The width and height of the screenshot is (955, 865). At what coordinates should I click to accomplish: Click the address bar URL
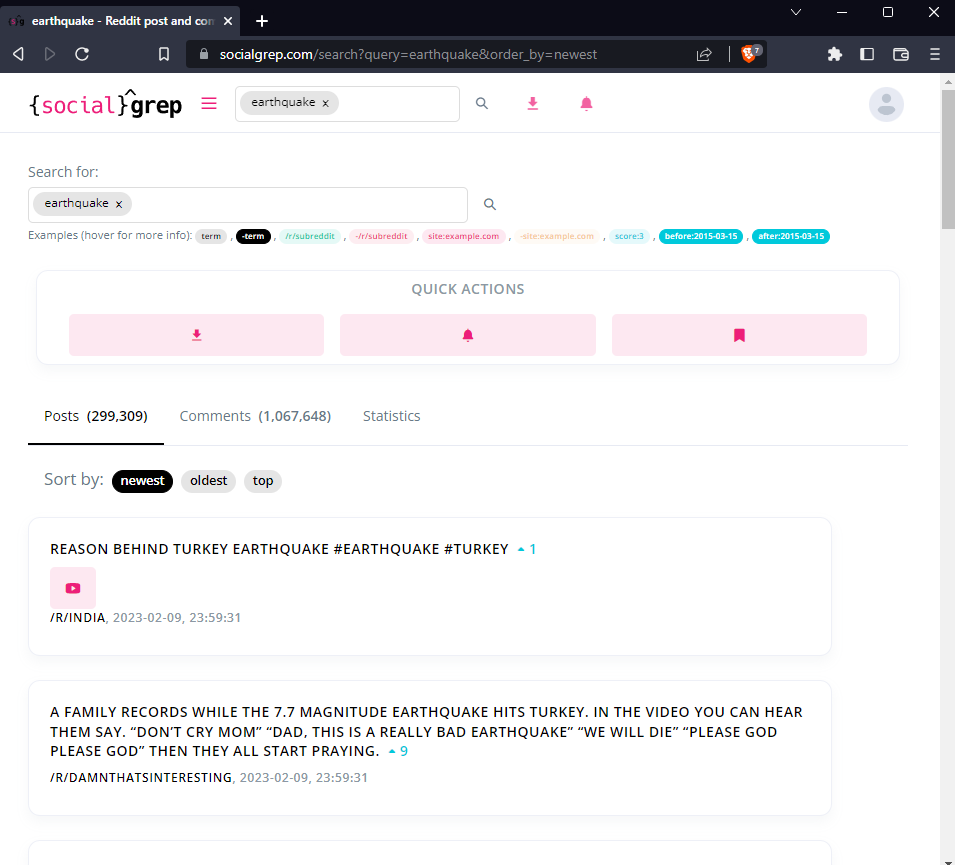[408, 55]
